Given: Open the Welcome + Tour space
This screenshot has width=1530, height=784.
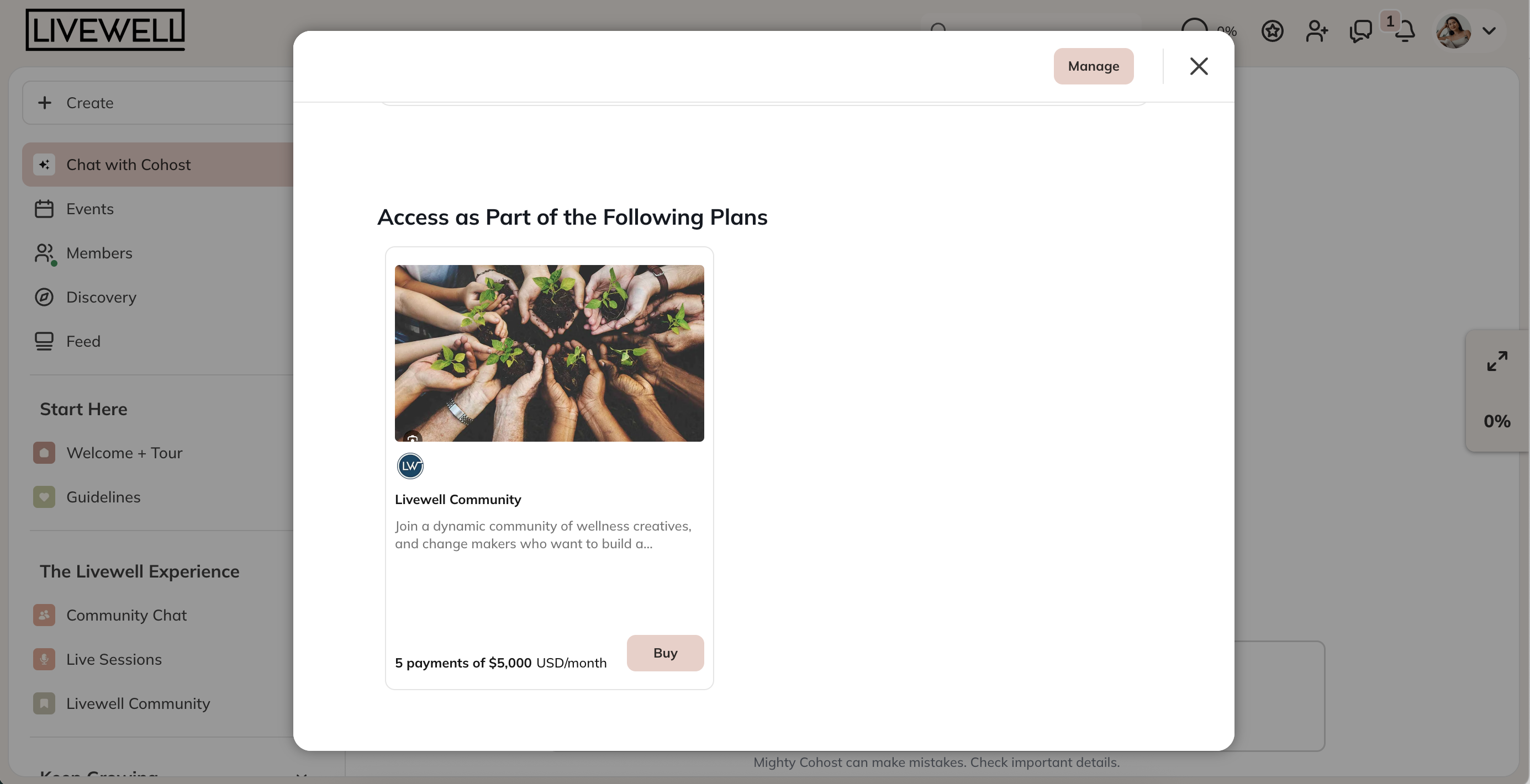Looking at the screenshot, I should coord(124,453).
